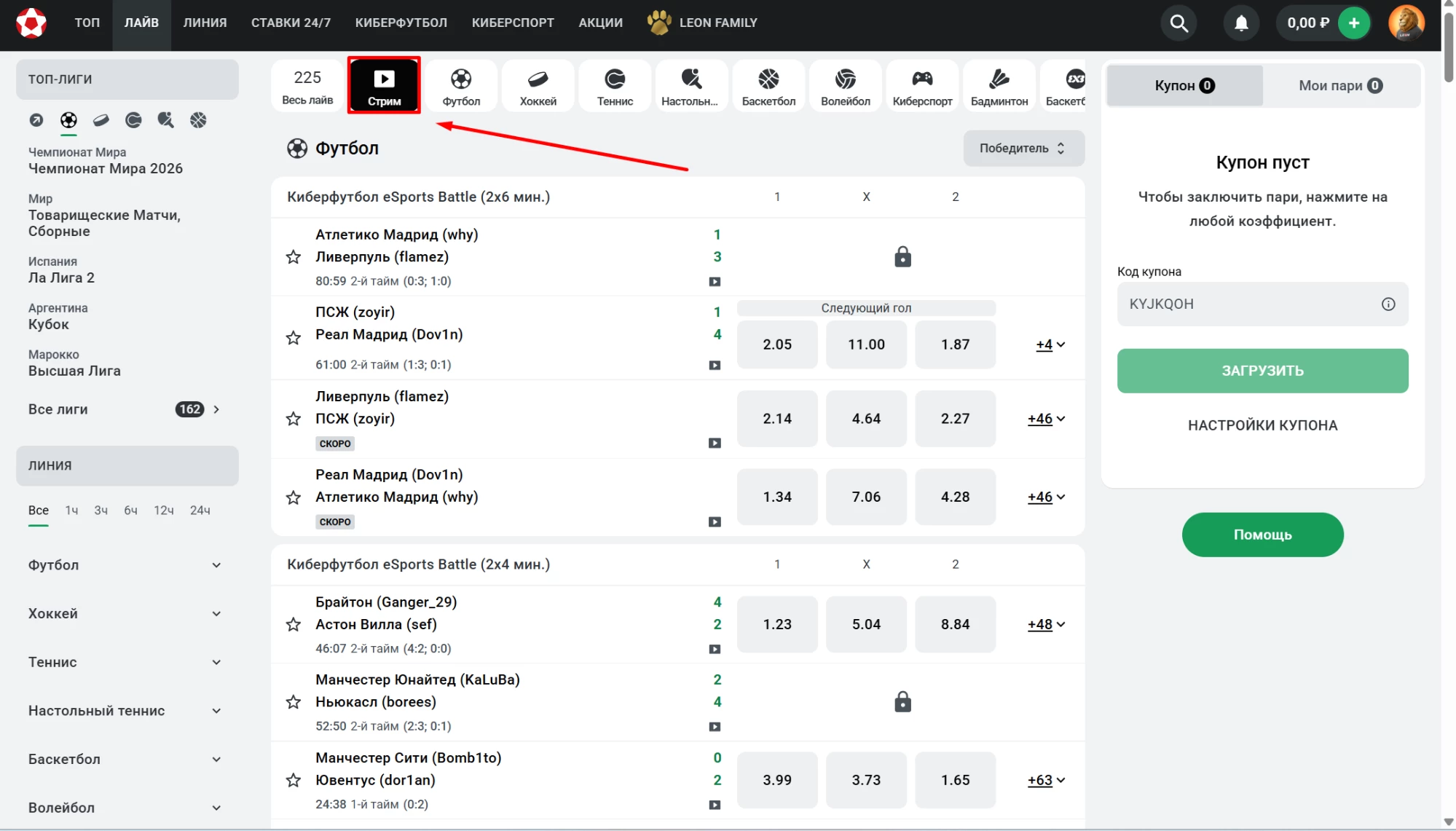The height and width of the screenshot is (831, 1456).
Task: Filter Линия by 1ч time range
Action: point(71,511)
